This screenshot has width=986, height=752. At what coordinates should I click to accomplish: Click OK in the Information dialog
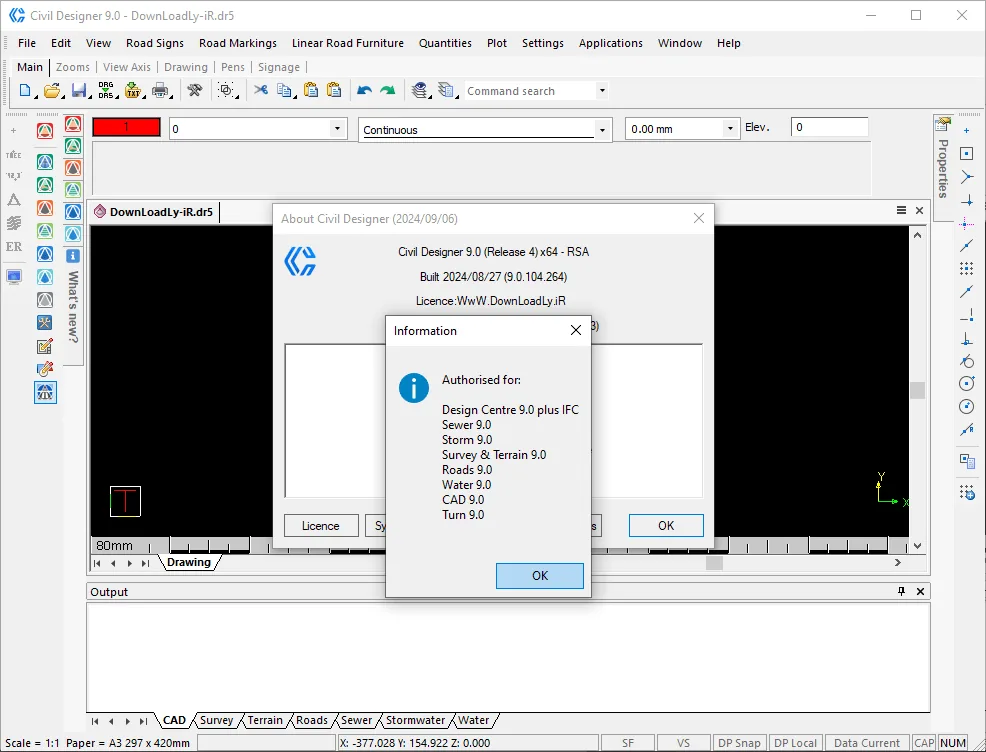click(540, 575)
